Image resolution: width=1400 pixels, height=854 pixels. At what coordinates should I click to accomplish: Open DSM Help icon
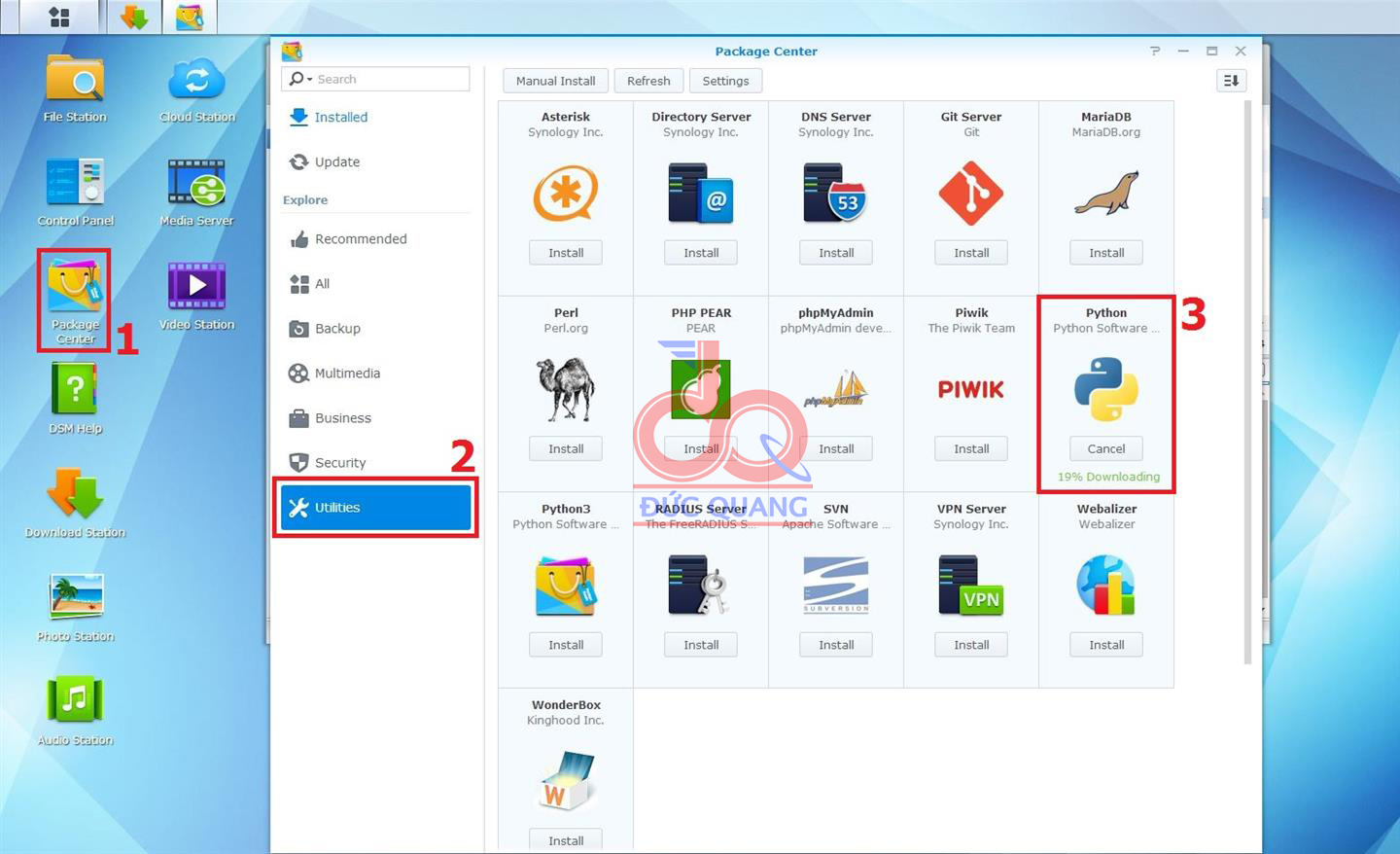(75, 399)
